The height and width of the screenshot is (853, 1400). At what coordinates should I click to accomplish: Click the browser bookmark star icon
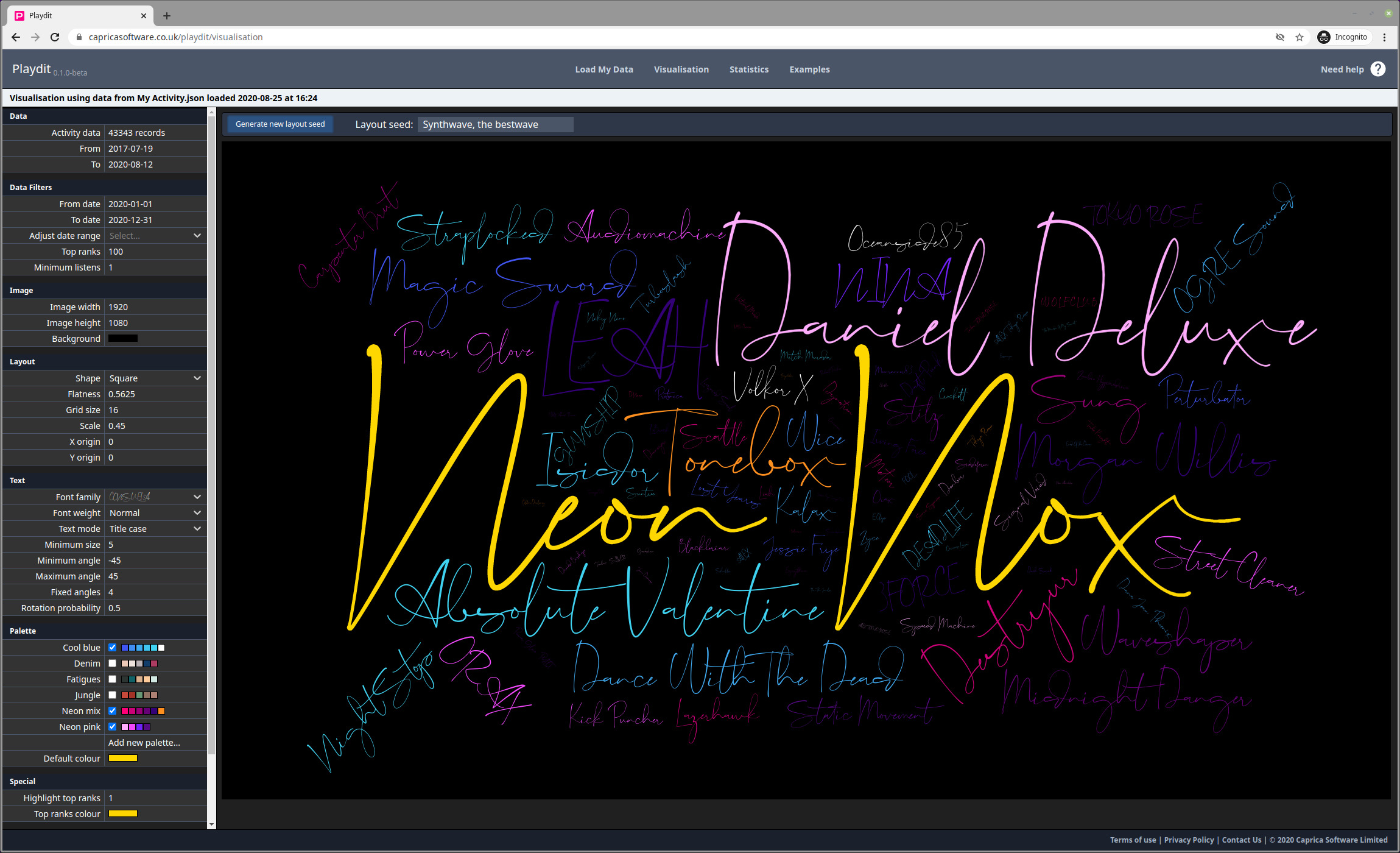[x=1299, y=37]
